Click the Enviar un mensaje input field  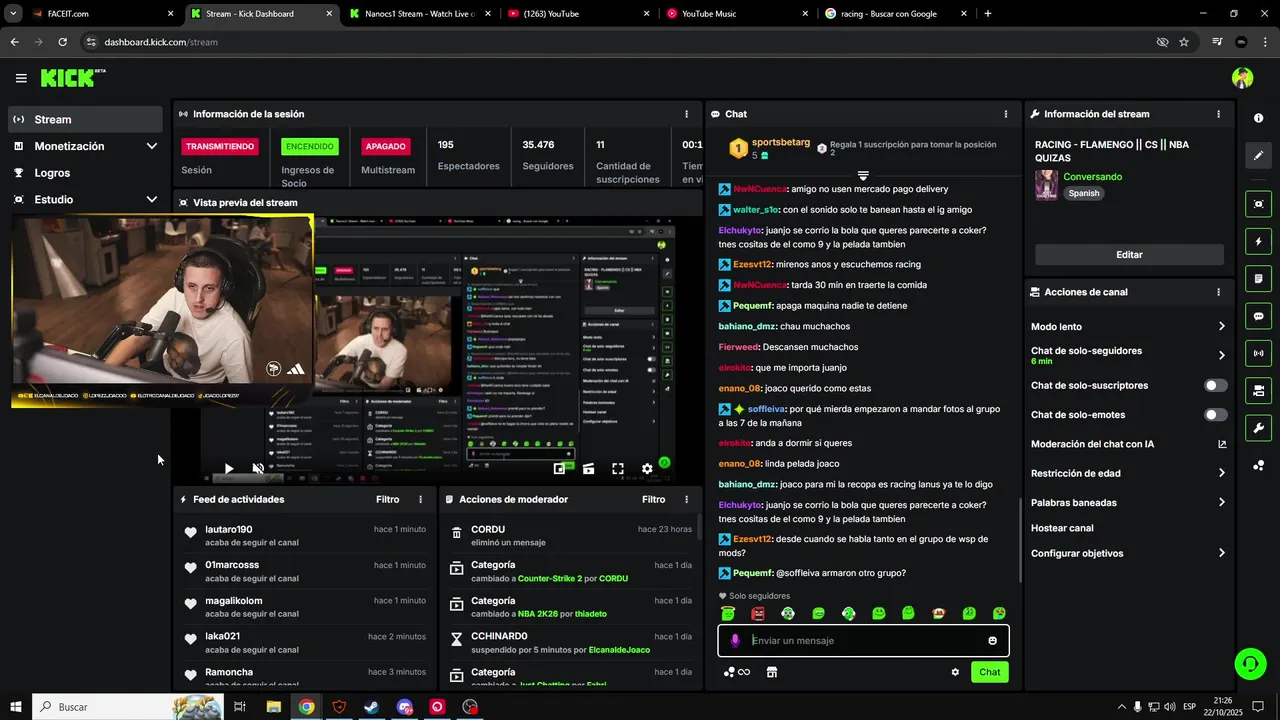[864, 641]
